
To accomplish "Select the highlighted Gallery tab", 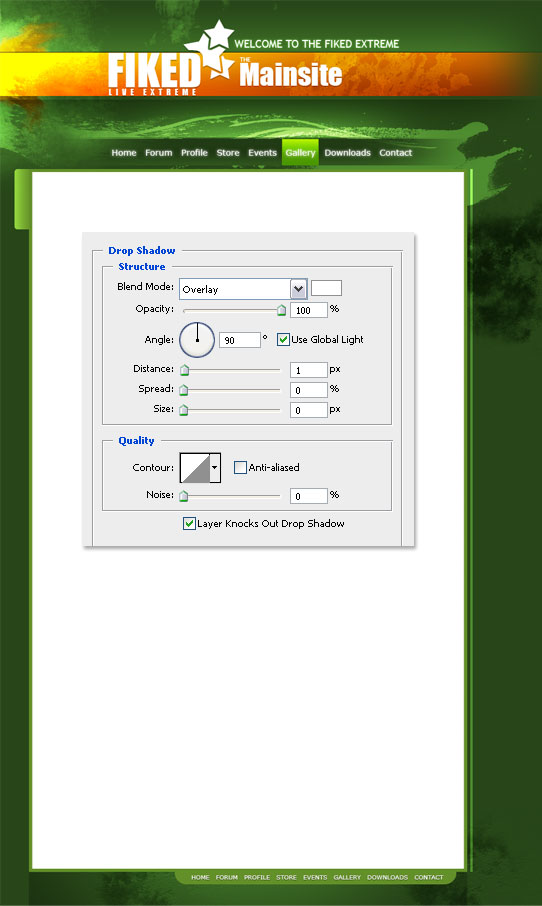I will [300, 153].
